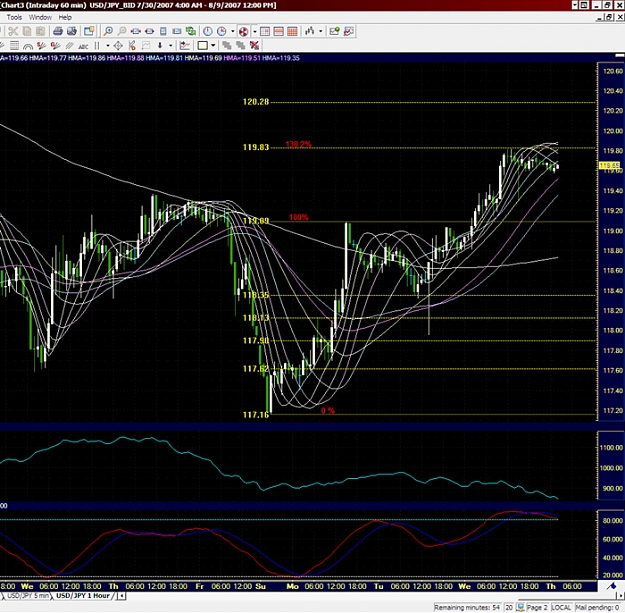This screenshot has width=625, height=613.
Task: Click the title bar dropdown arrow
Action: (x=575, y=5)
